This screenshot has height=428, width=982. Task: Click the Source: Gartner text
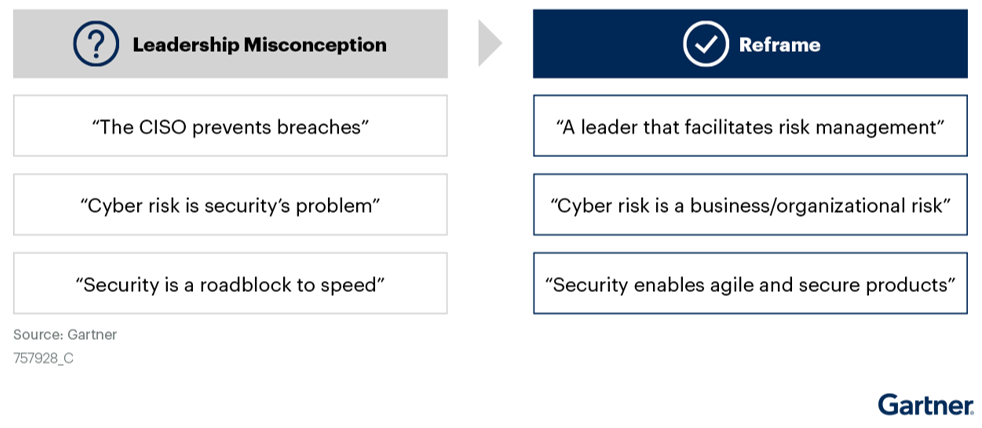click(65, 335)
